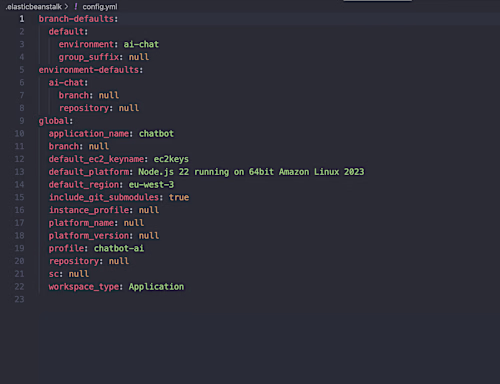Click the 'include_git_submodules' key
This screenshot has height=384, width=500.
[x=104, y=197]
